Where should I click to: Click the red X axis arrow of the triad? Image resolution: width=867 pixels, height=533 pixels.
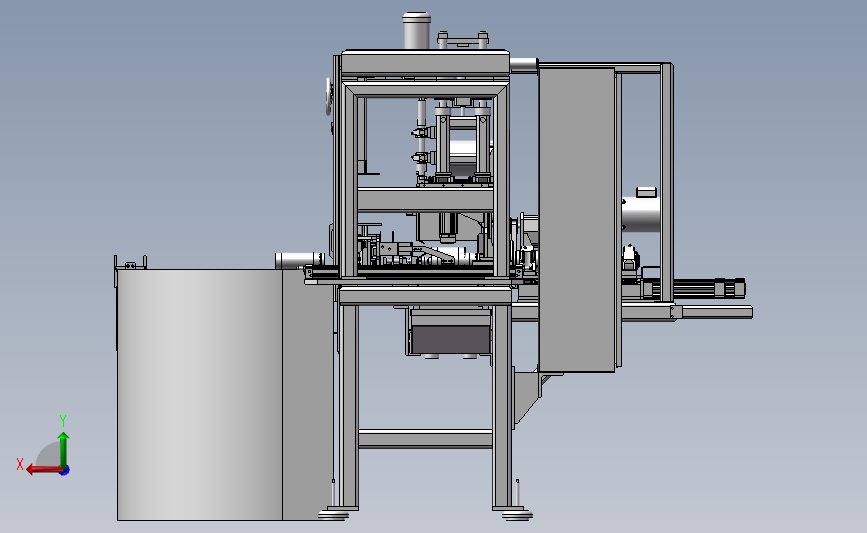click(x=44, y=470)
